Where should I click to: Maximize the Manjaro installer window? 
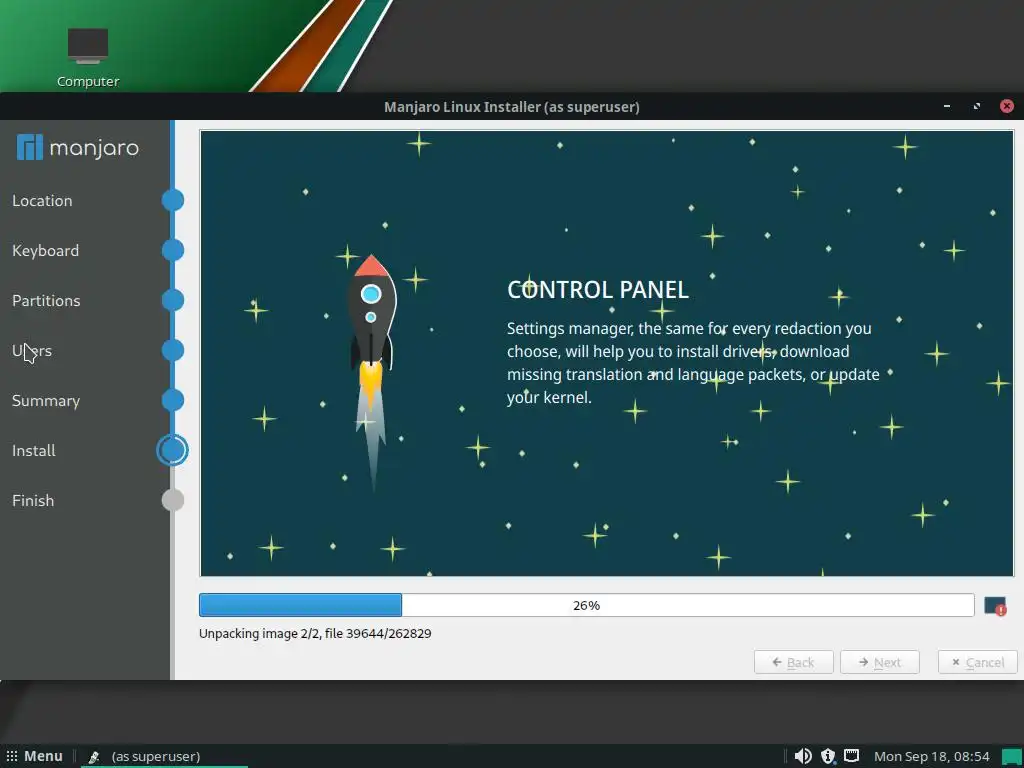click(977, 106)
